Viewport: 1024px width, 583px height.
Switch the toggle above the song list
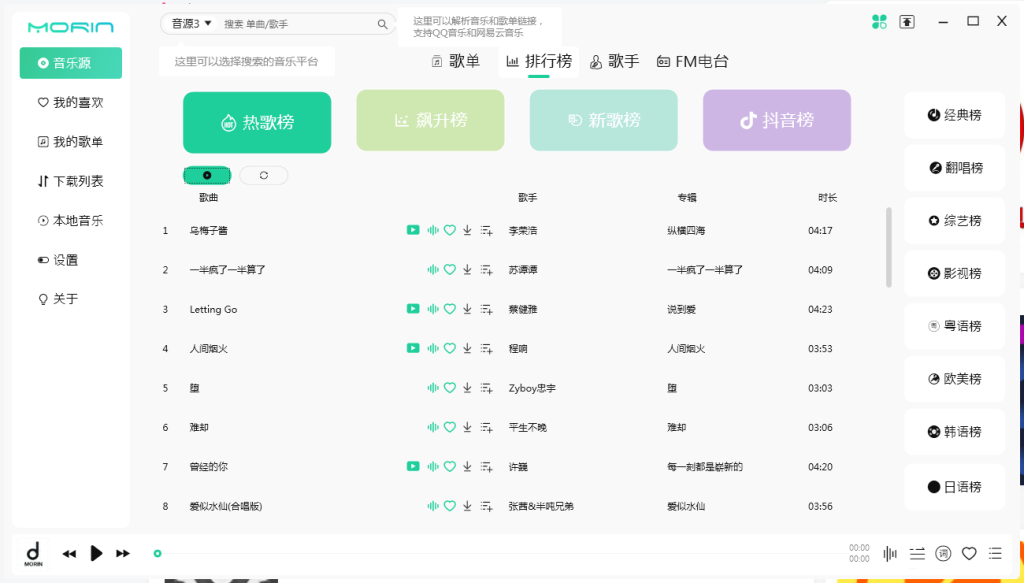pyautogui.click(x=207, y=174)
